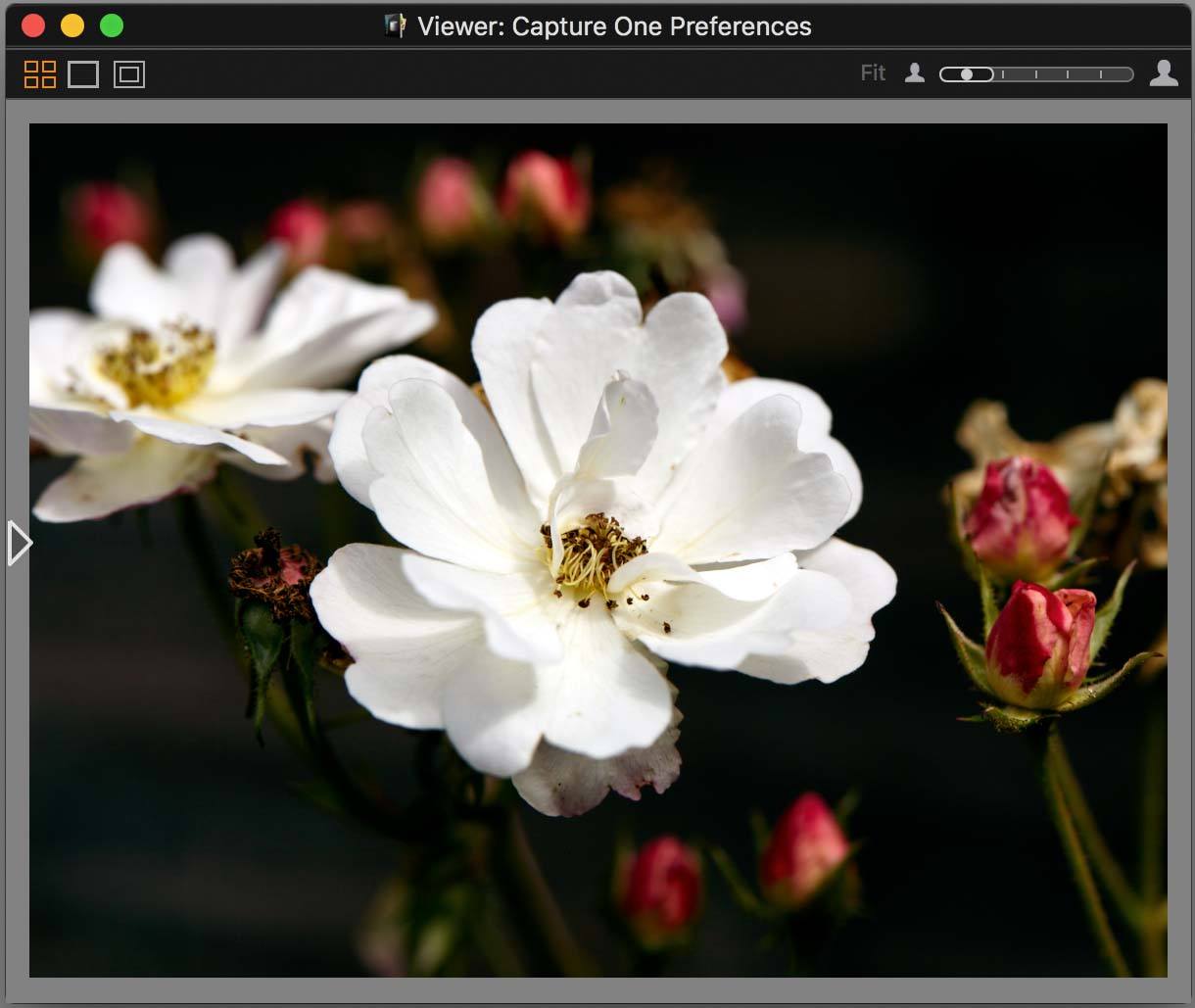Switch to single image view
The height and width of the screenshot is (1008, 1195).
pyautogui.click(x=83, y=74)
